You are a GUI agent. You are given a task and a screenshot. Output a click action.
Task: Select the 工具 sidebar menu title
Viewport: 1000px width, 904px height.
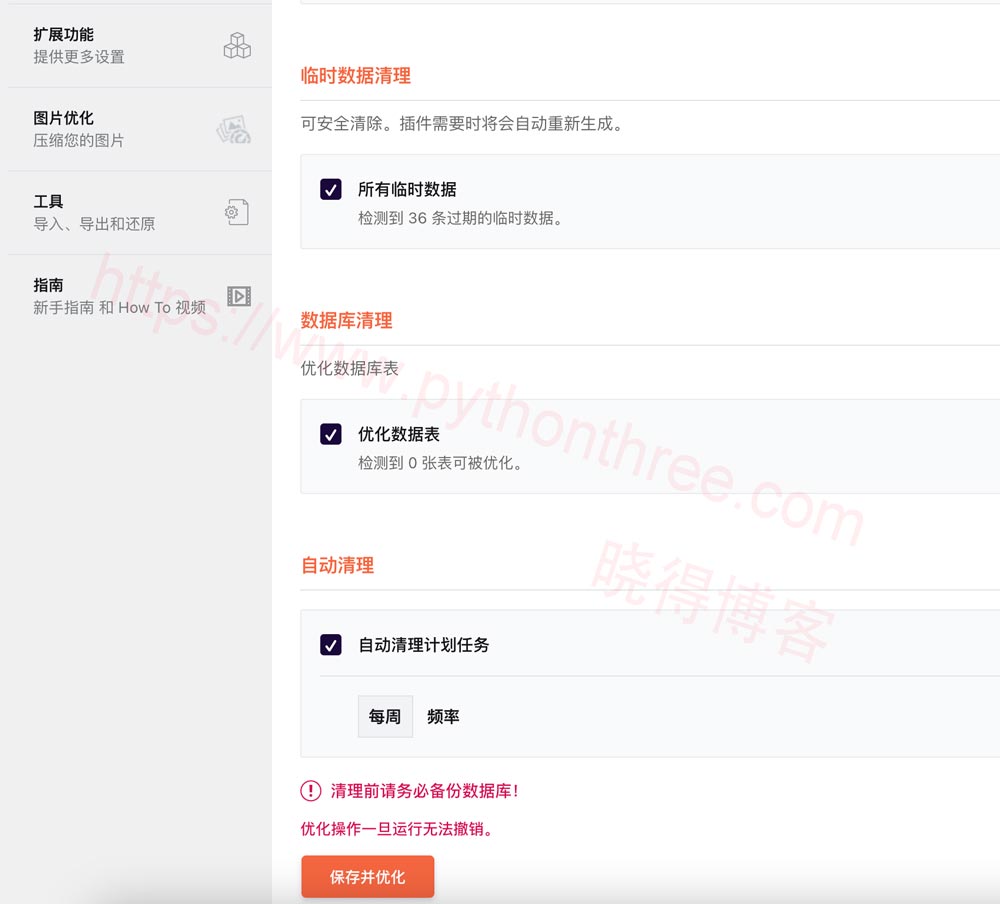[x=48, y=202]
